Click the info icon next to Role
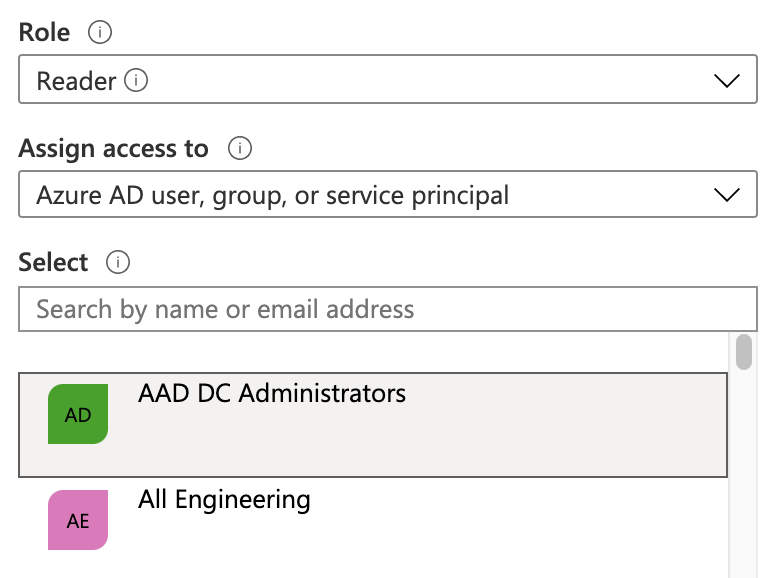This screenshot has height=578, width=772. click(x=100, y=33)
